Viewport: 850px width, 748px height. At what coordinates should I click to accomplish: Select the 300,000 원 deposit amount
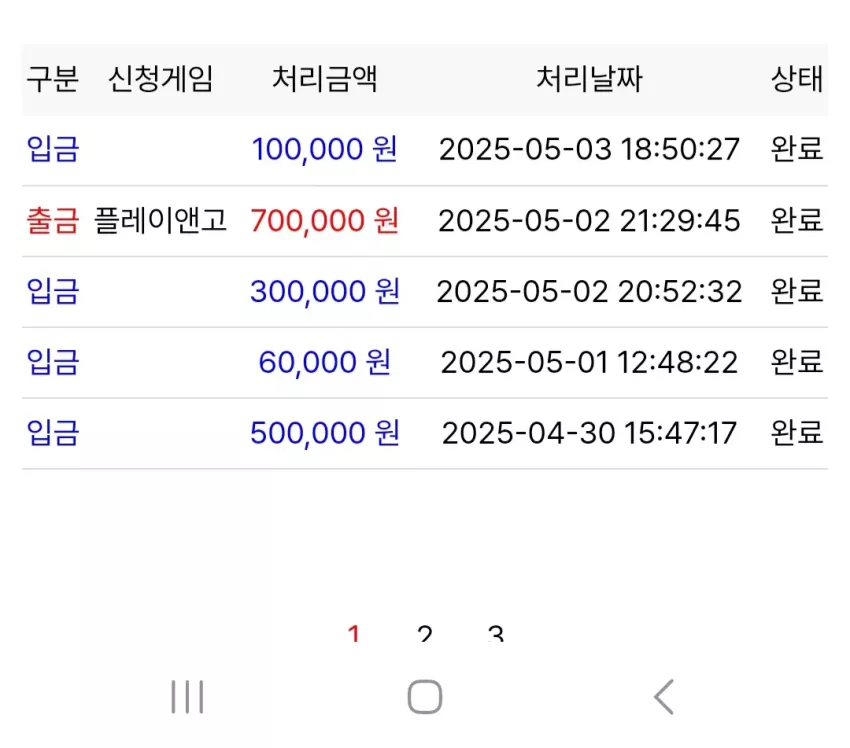(325, 292)
